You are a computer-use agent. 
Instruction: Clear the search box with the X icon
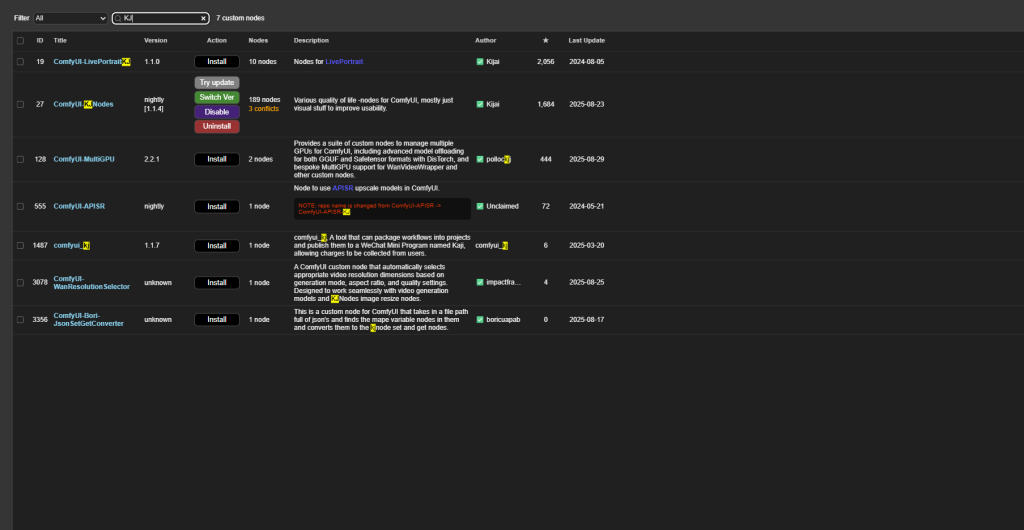203,18
